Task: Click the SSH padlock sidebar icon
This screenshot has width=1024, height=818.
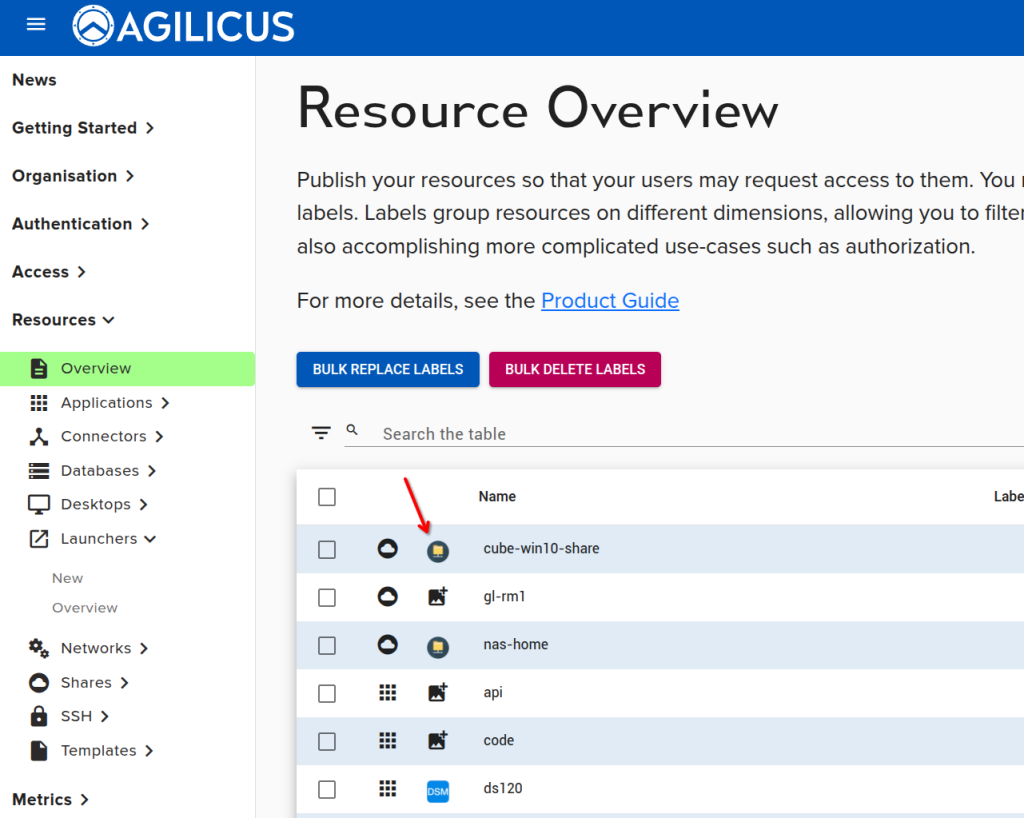Action: 36,716
